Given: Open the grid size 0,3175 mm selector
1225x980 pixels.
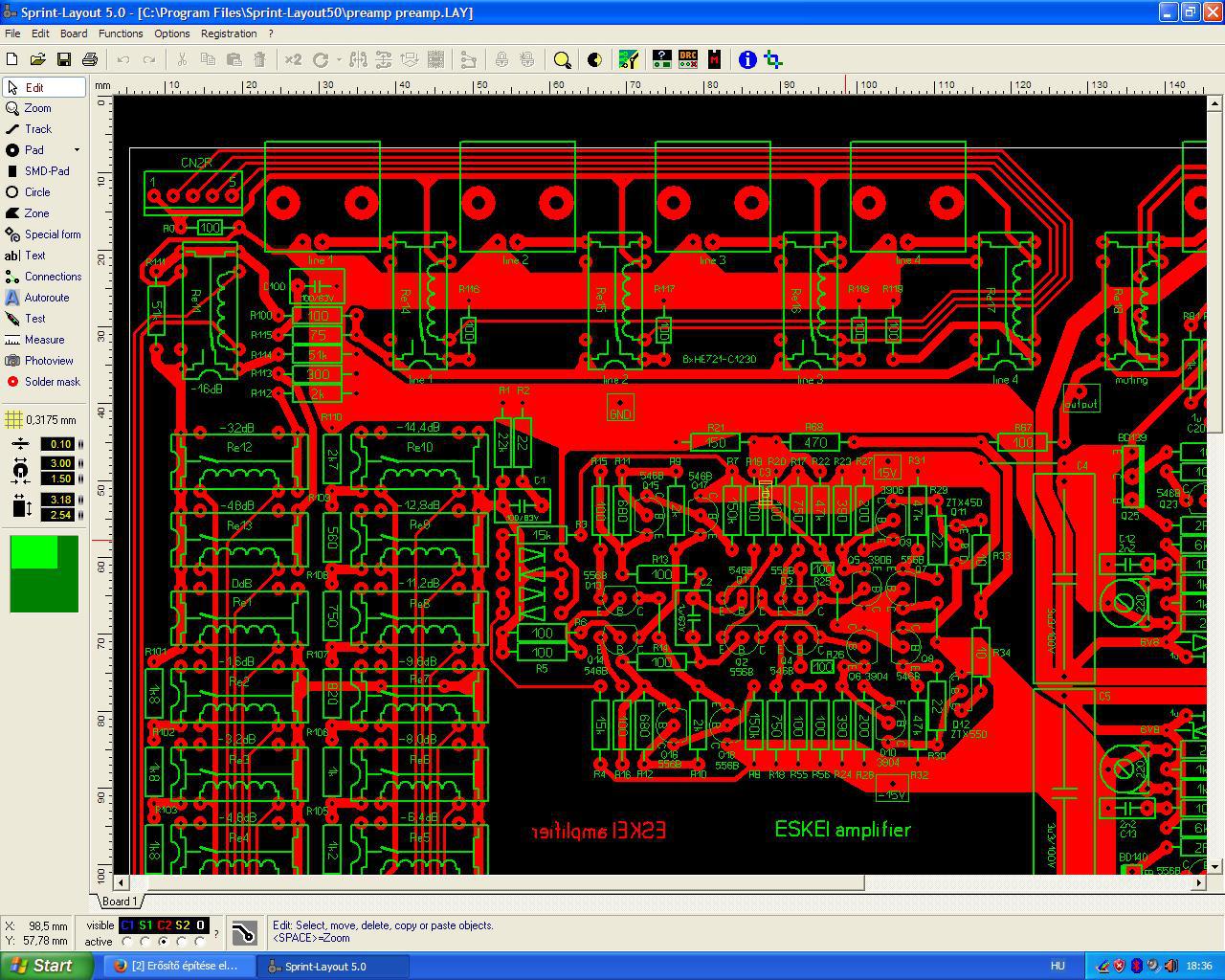Looking at the screenshot, I should [x=42, y=419].
